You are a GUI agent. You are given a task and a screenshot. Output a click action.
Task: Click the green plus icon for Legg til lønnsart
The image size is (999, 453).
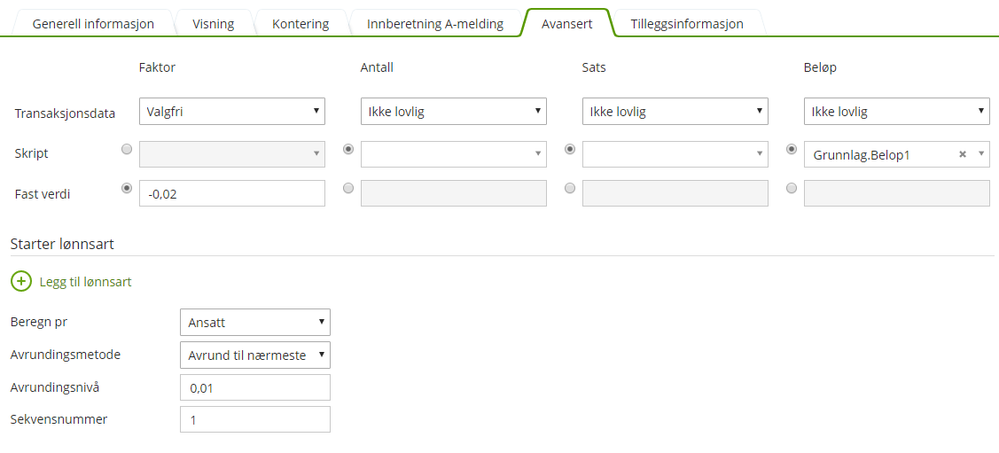point(21,282)
